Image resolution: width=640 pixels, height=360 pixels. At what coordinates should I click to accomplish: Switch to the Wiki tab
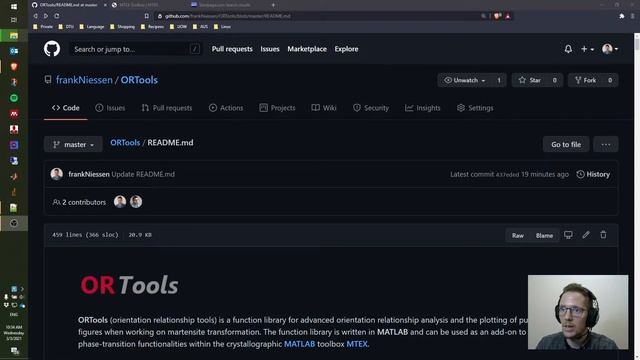(x=324, y=108)
